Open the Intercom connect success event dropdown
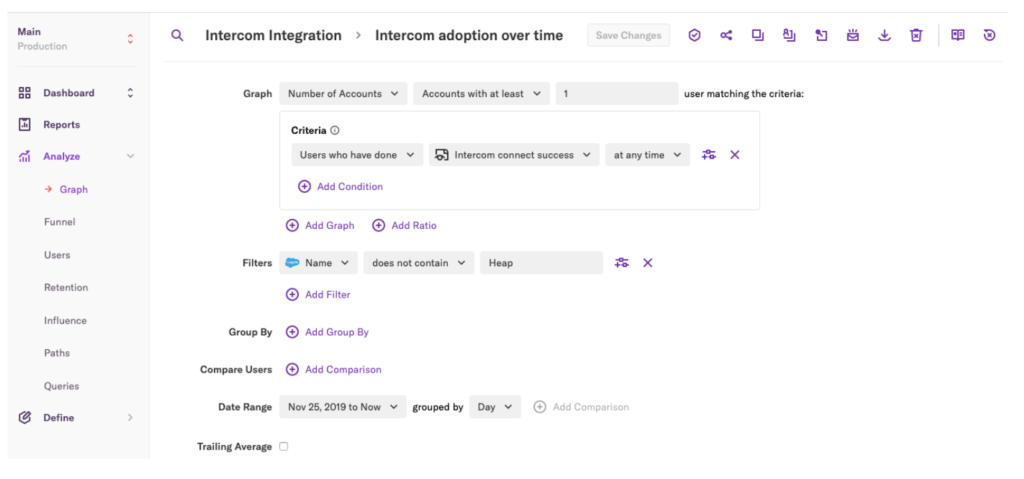The width and height of the screenshot is (1024, 479). coord(514,155)
